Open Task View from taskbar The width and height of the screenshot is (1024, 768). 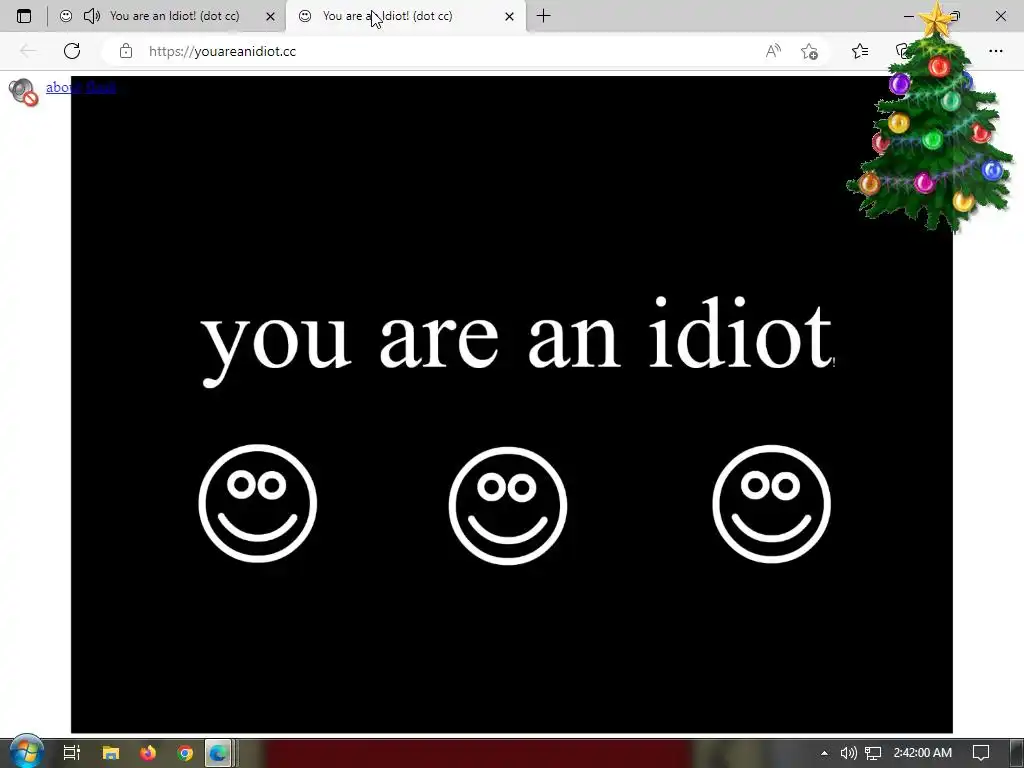pyautogui.click(x=71, y=752)
